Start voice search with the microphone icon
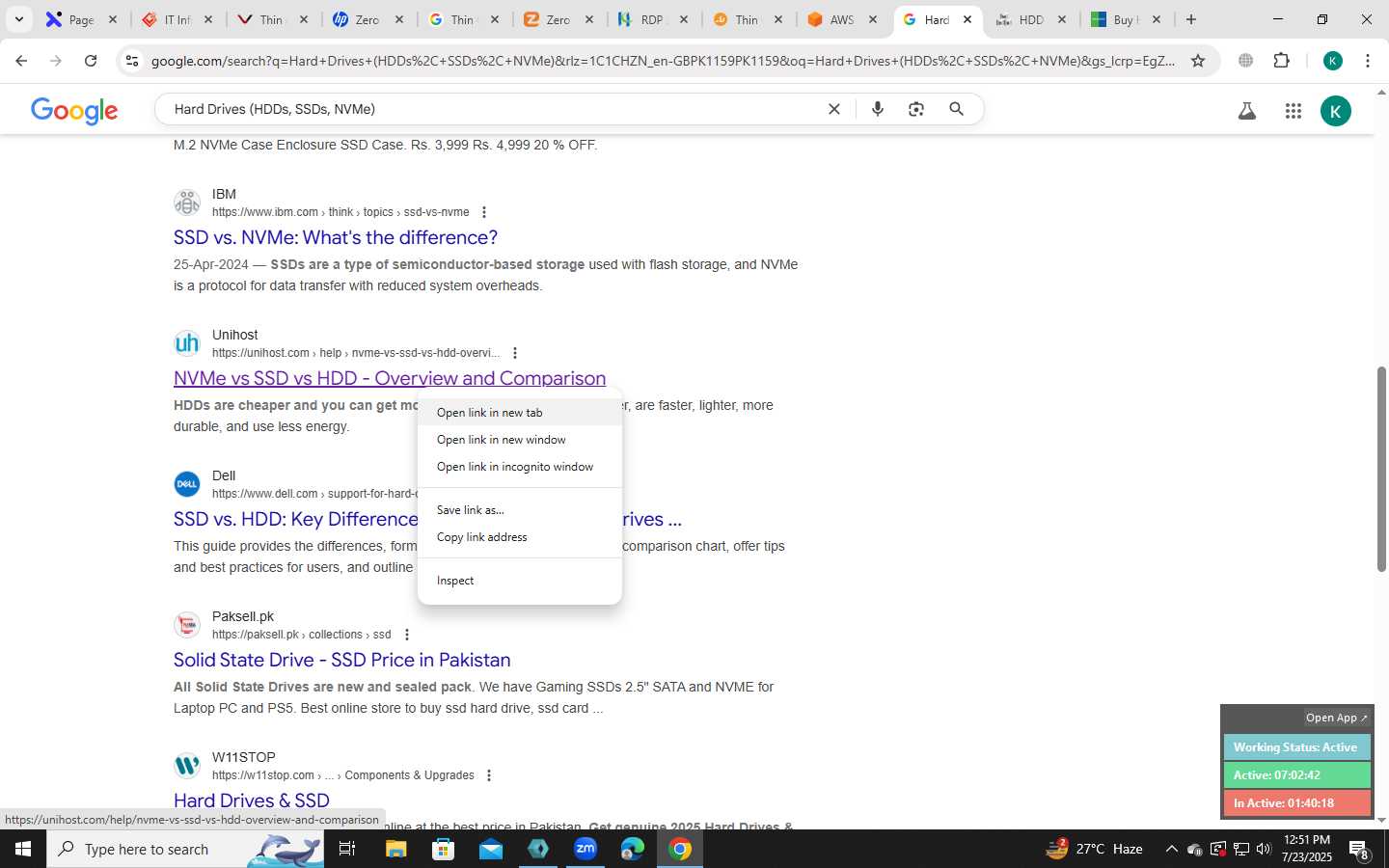The height and width of the screenshot is (868, 1389). [x=878, y=109]
